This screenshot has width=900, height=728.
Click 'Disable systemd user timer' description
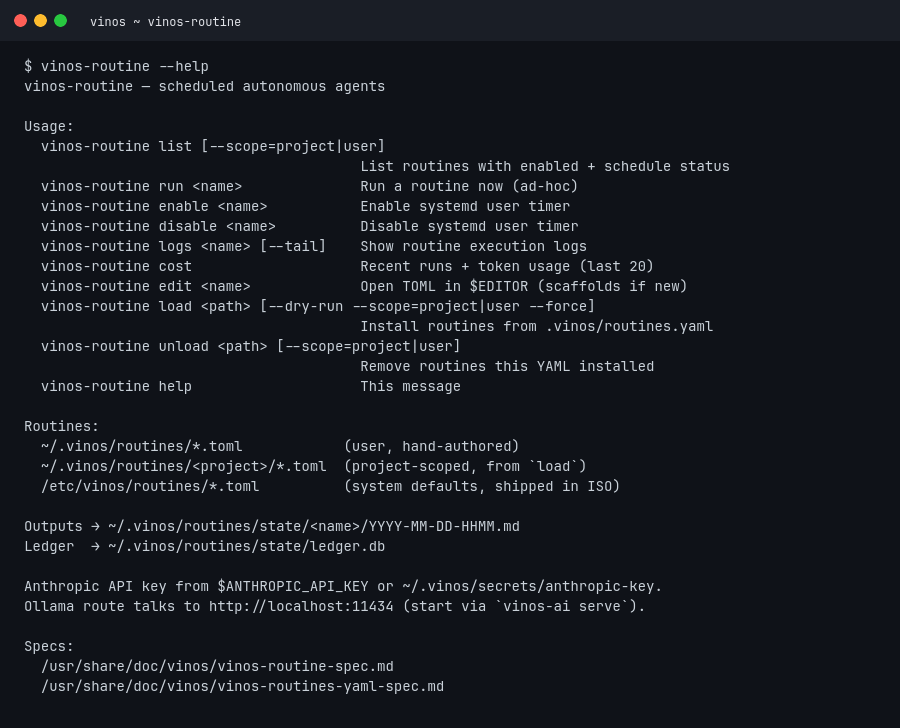pyautogui.click(x=469, y=227)
